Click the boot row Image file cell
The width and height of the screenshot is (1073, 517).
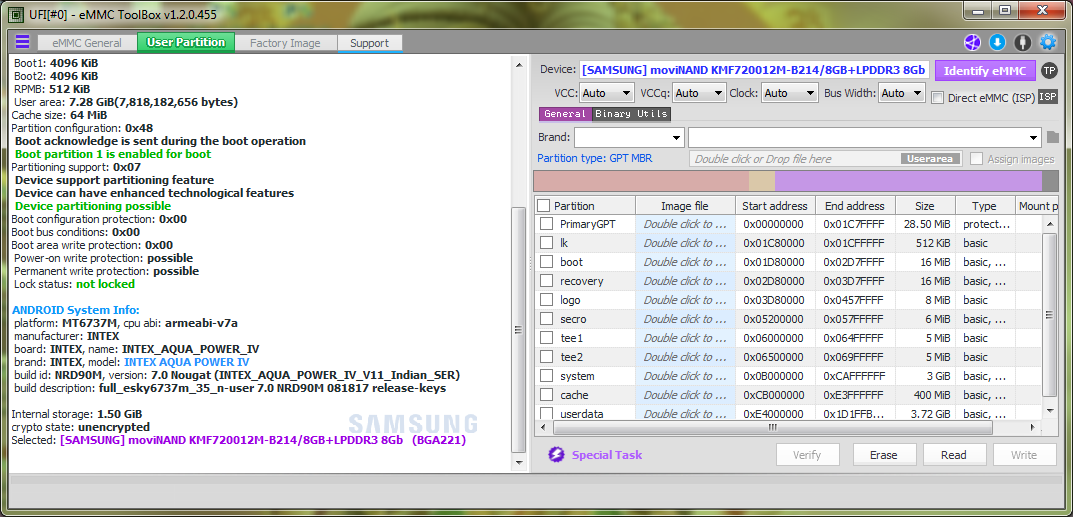(685, 262)
